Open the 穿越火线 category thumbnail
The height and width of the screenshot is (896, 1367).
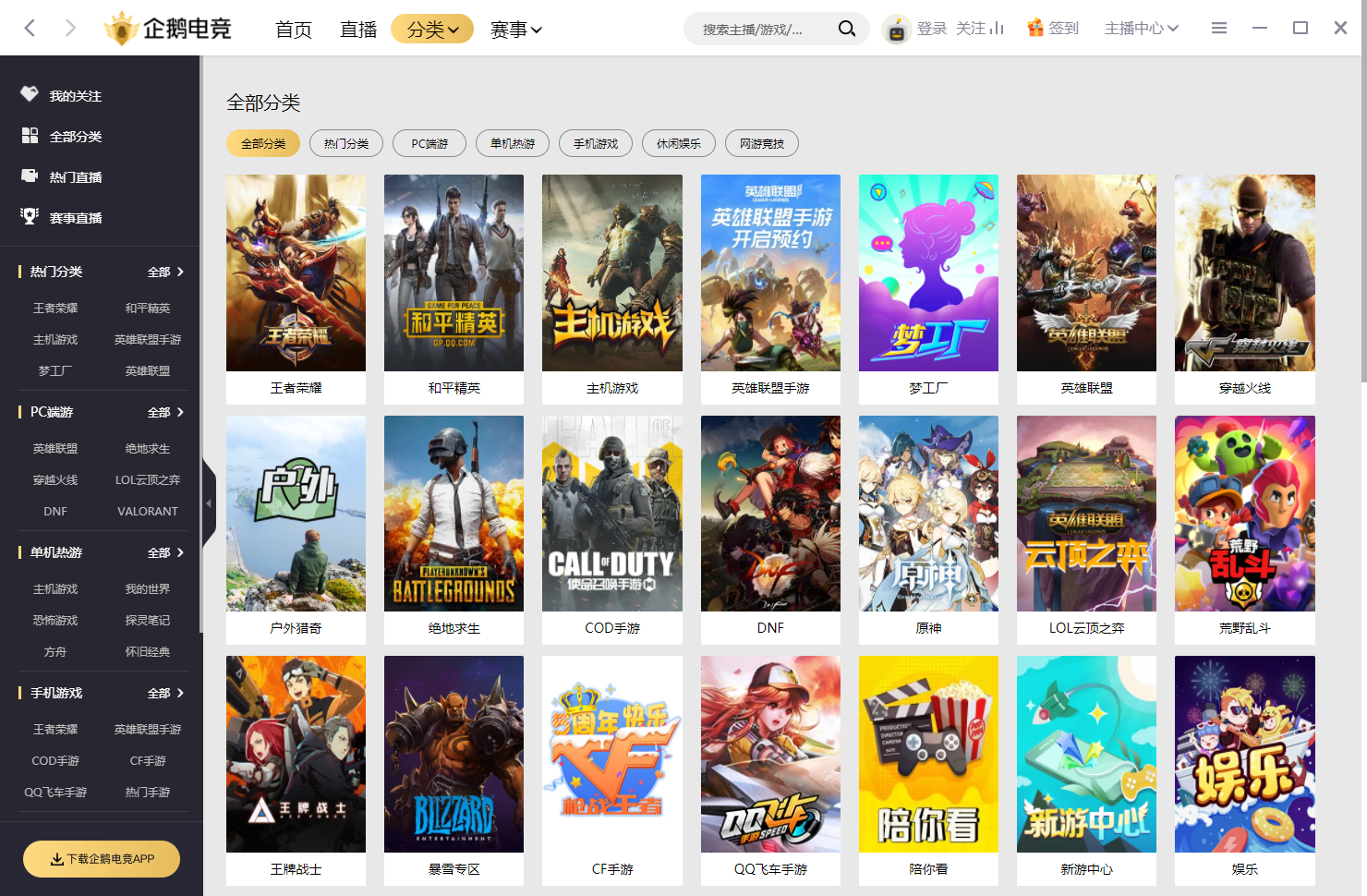(1245, 272)
